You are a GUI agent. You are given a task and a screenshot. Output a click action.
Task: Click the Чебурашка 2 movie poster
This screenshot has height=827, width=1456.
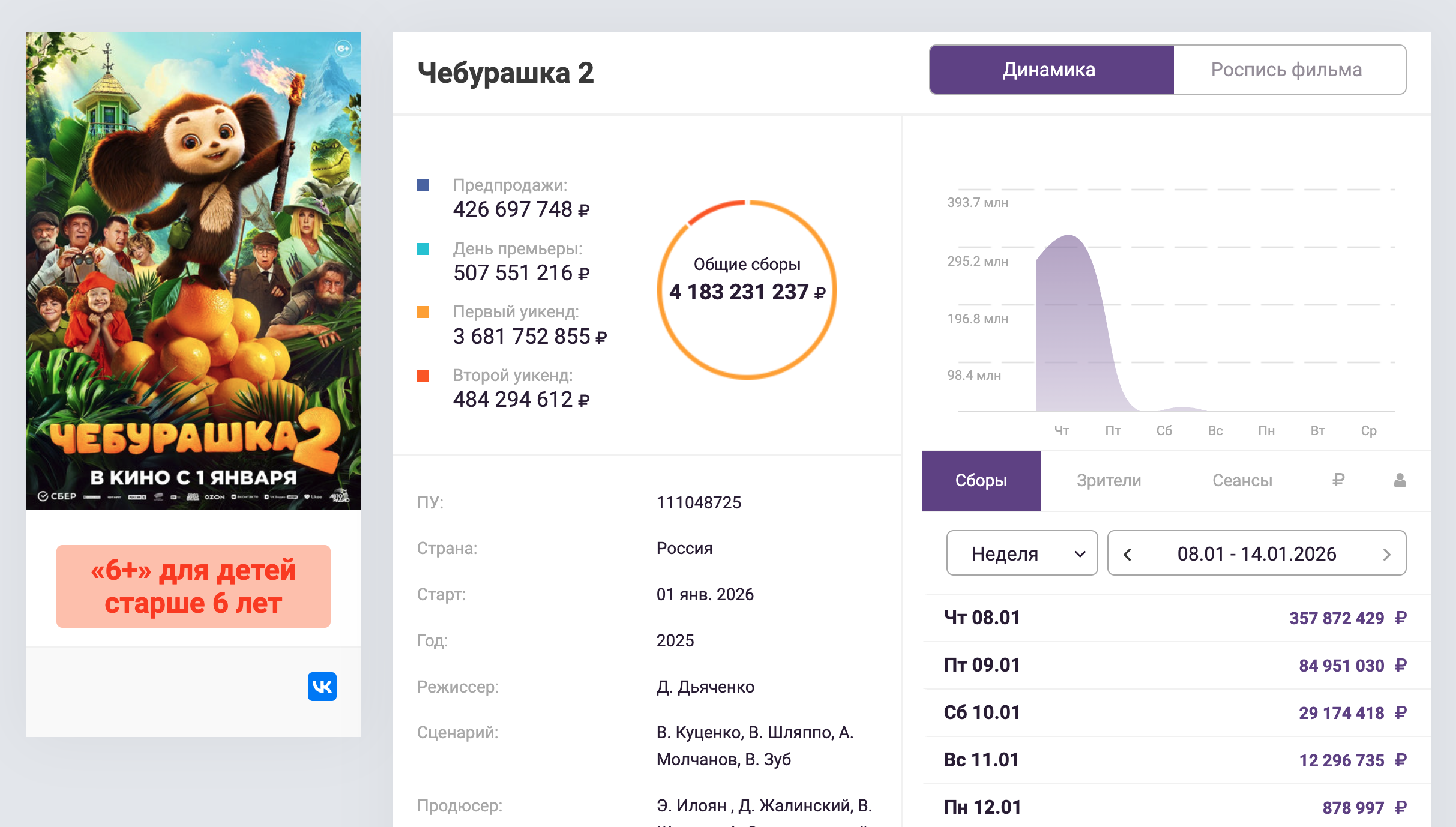coord(193,271)
